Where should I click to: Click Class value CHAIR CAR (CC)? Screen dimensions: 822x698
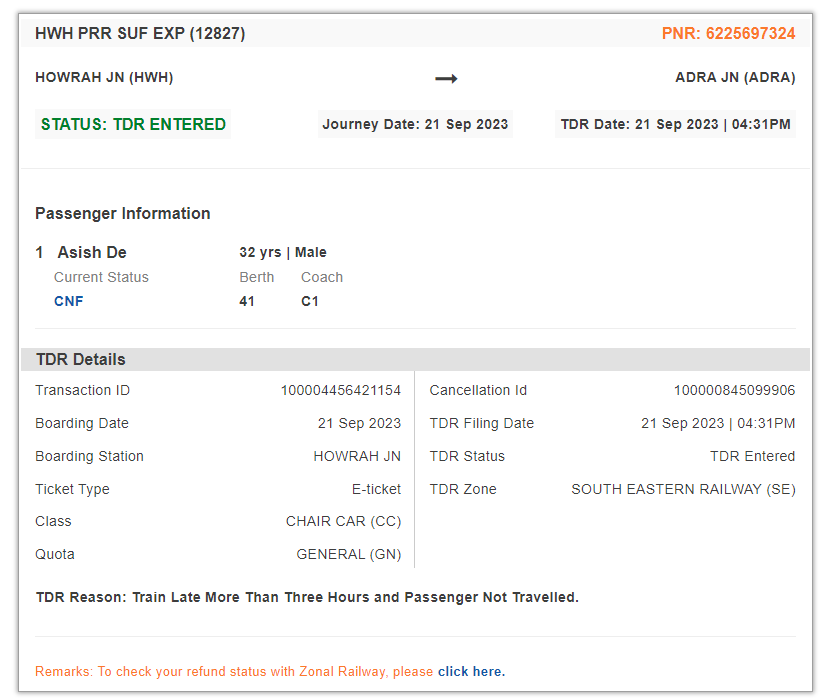[343, 522]
